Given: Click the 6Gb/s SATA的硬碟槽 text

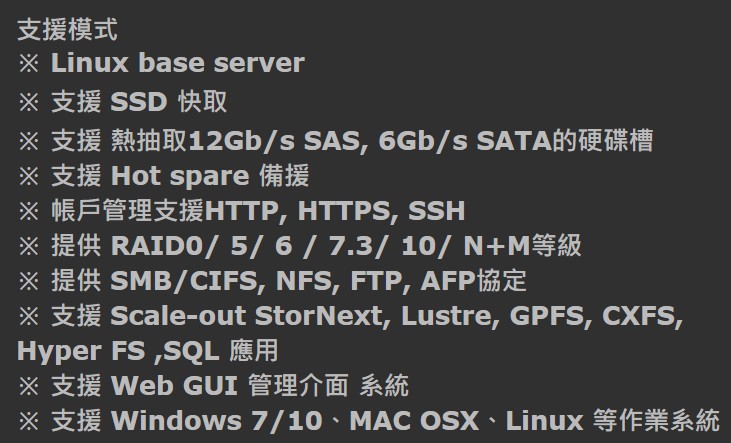Looking at the screenshot, I should 516,140.
